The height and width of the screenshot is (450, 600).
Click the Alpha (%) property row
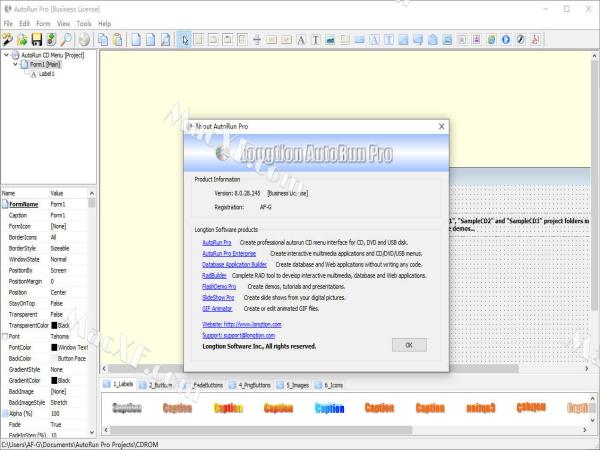(44, 414)
